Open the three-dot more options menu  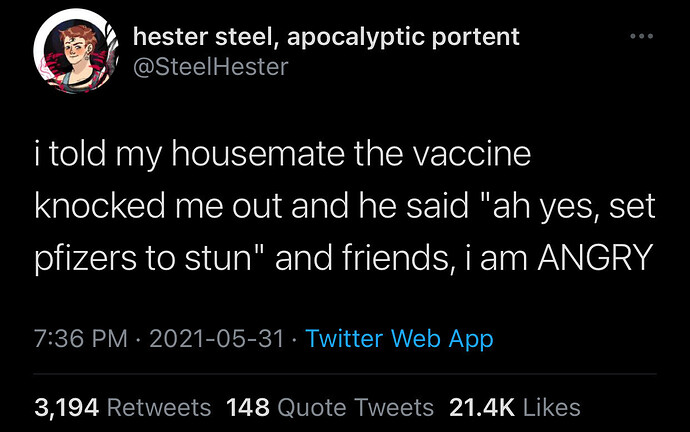coord(641,37)
